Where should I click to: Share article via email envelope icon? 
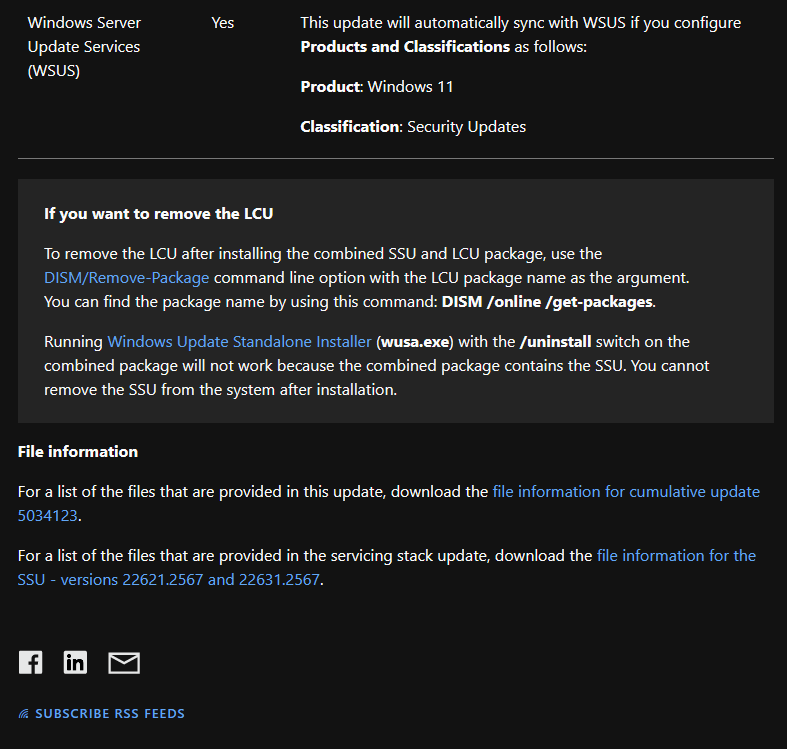[x=124, y=663]
